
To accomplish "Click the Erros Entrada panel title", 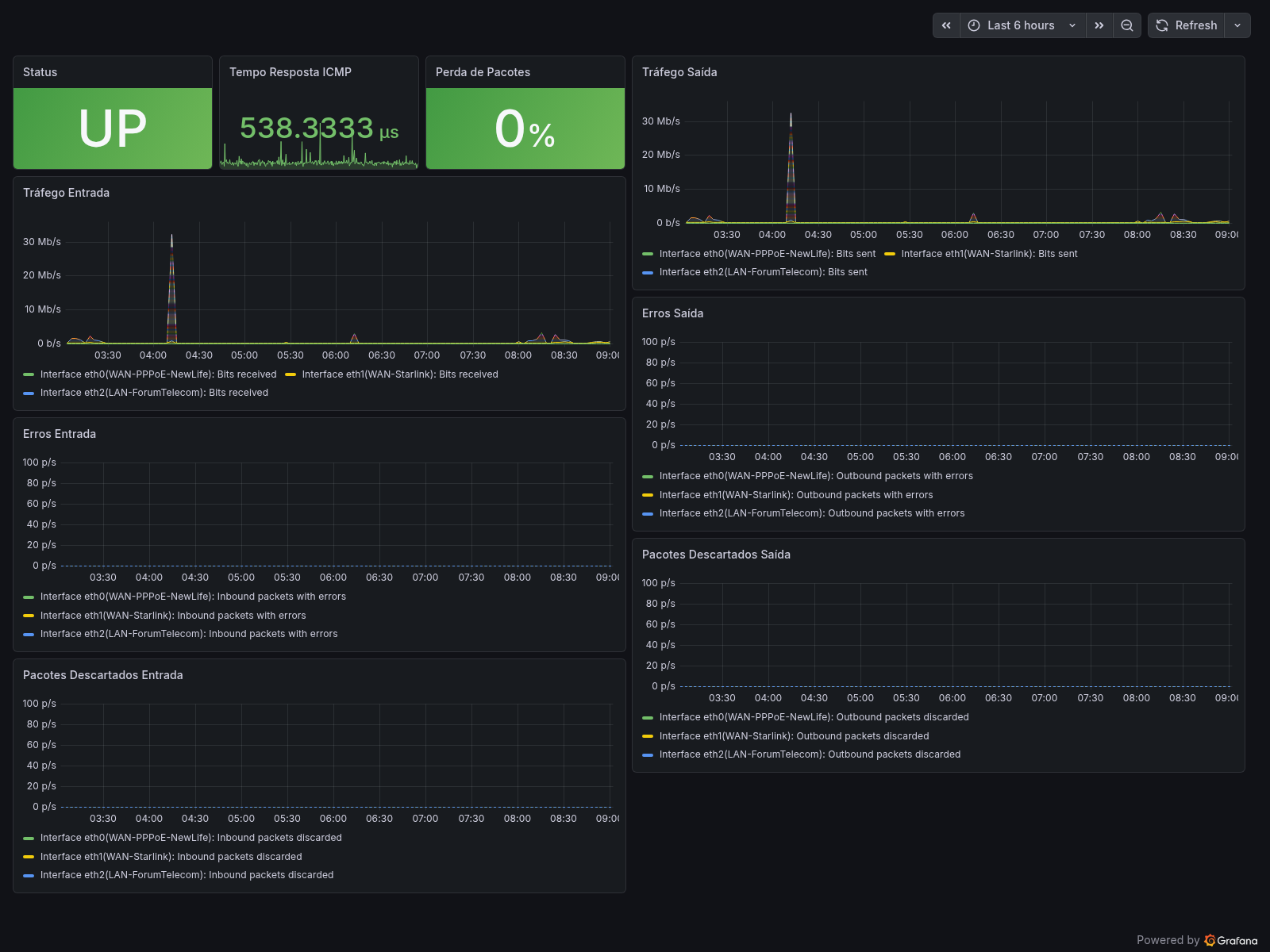I will tap(60, 434).
